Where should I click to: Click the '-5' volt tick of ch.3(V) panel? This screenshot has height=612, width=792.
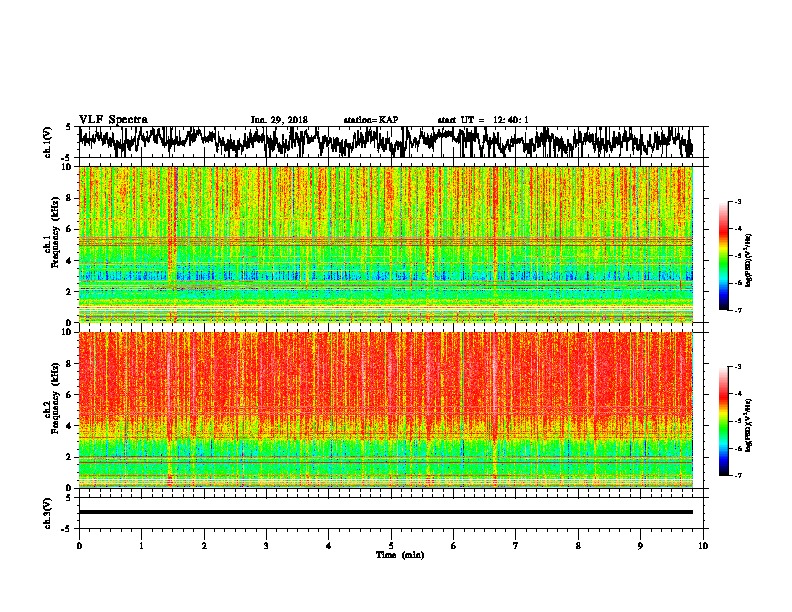pos(67,529)
